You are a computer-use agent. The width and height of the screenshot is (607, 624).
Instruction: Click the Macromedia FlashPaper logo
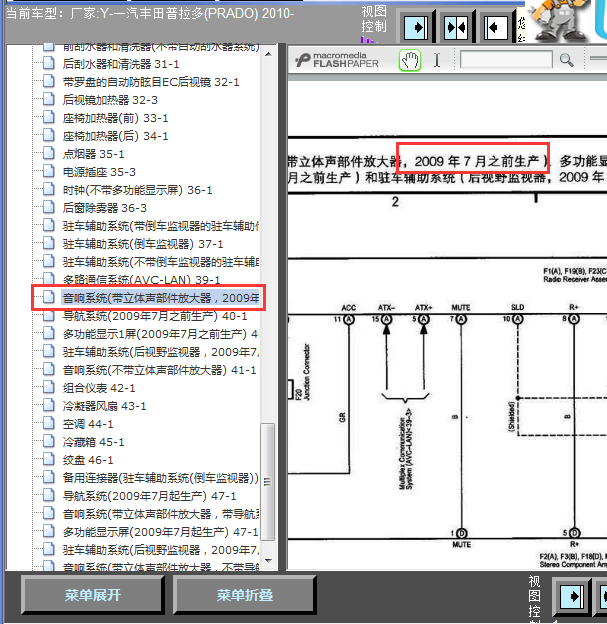(x=337, y=60)
